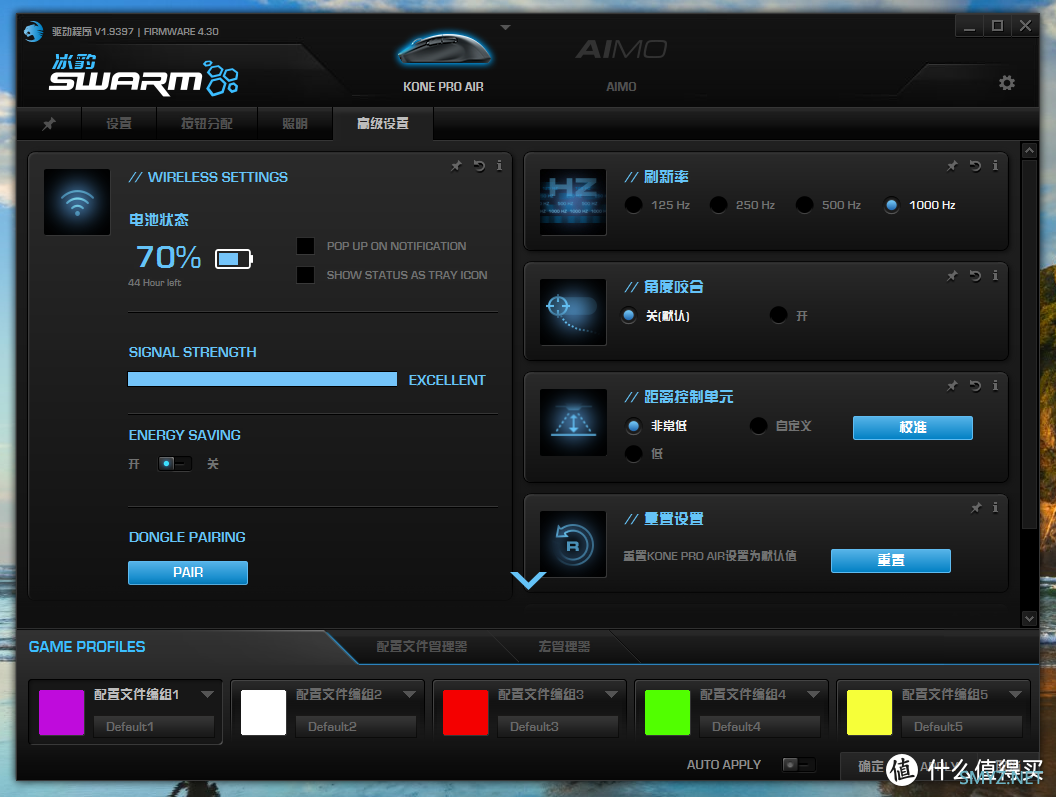
Task: Click the lift-off distance panel icon
Action: pos(573,422)
